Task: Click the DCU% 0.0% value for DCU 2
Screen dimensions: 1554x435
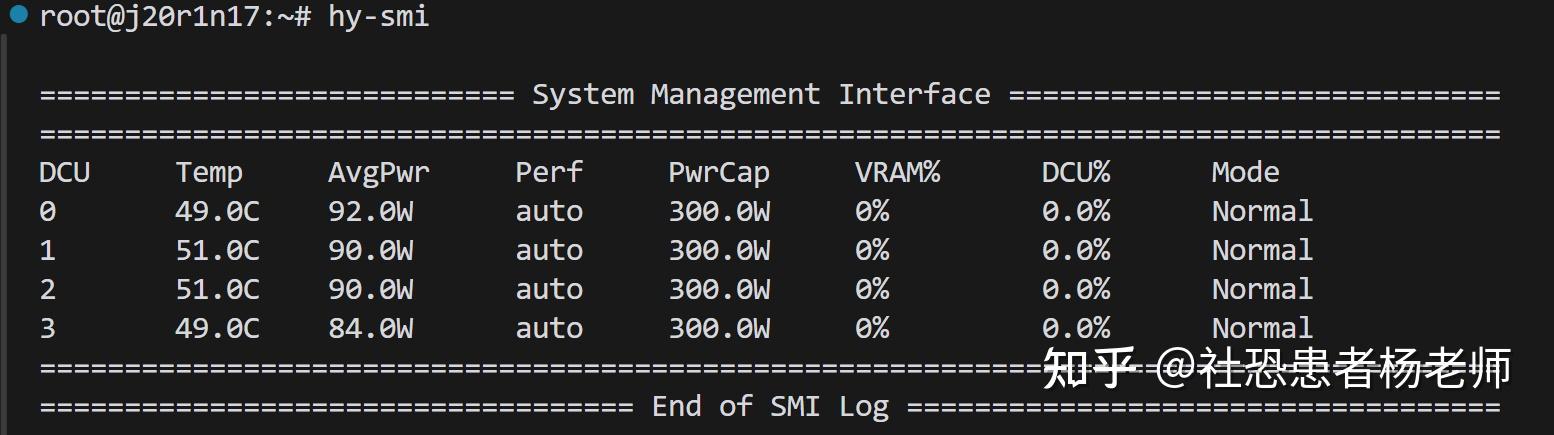Action: 1075,290
